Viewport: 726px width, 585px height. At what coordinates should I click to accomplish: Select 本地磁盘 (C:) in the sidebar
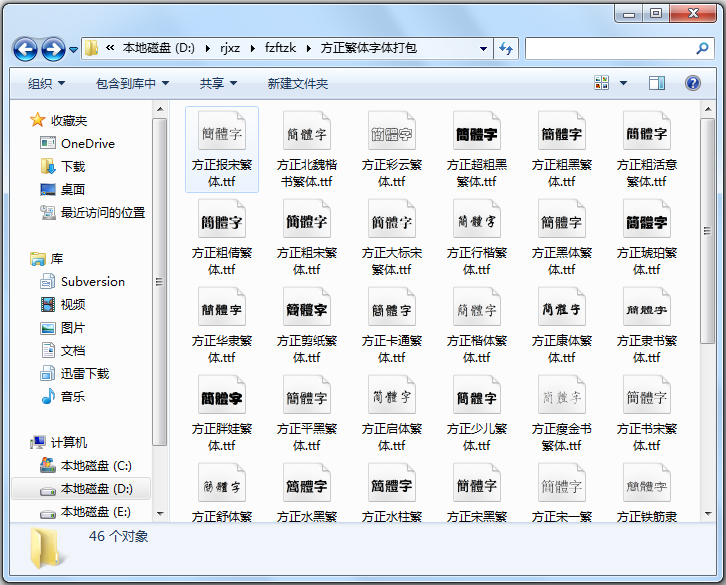(96, 465)
